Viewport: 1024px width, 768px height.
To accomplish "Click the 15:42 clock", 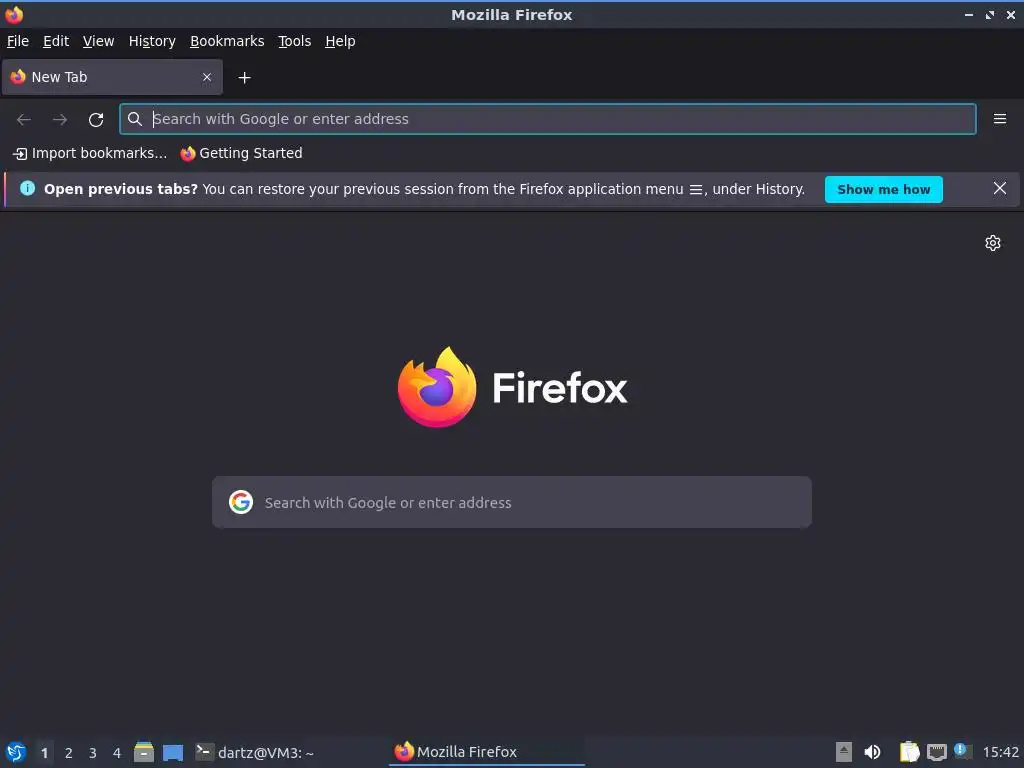I will click(1000, 752).
